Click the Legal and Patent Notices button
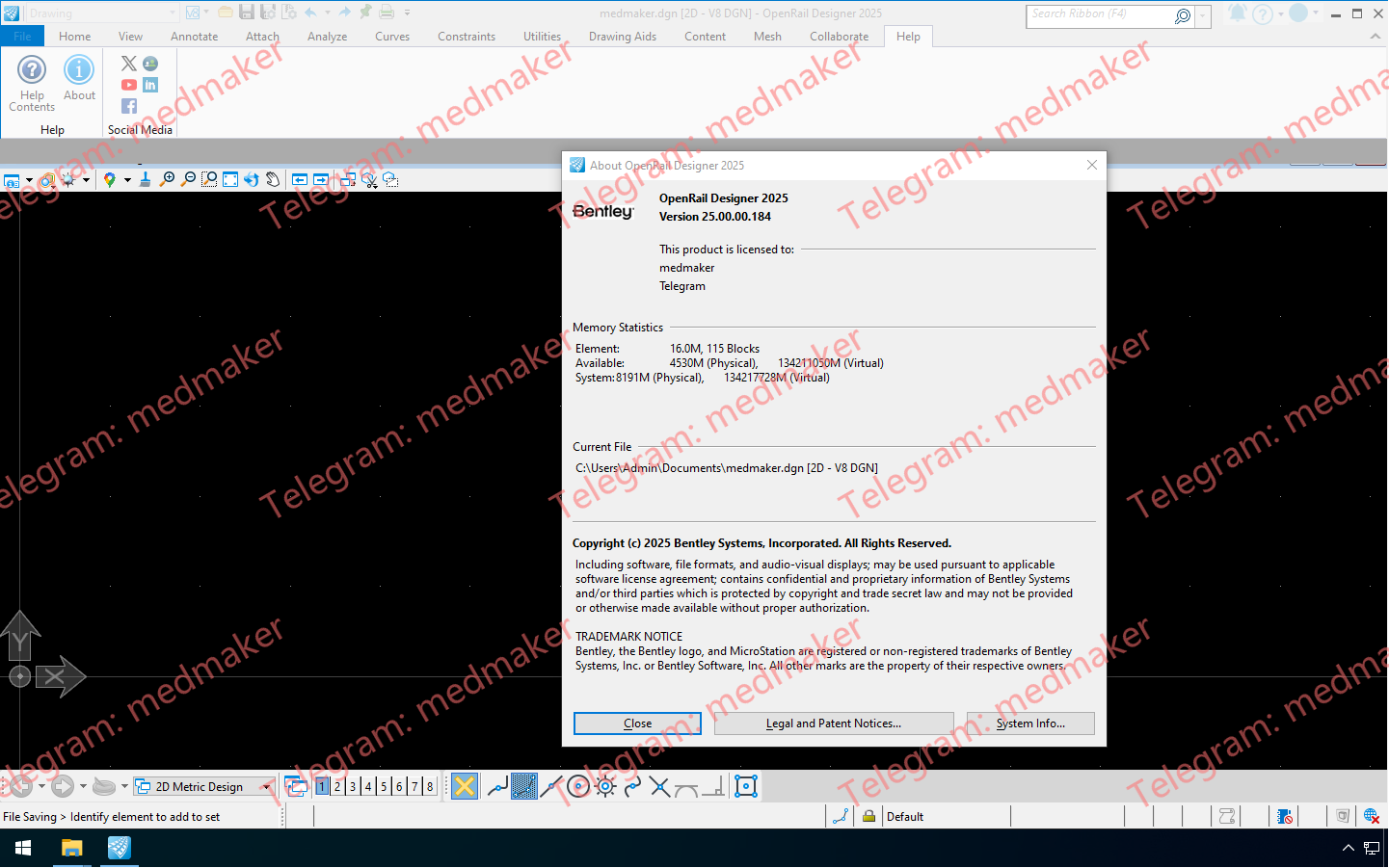The height and width of the screenshot is (868, 1389). (833, 723)
